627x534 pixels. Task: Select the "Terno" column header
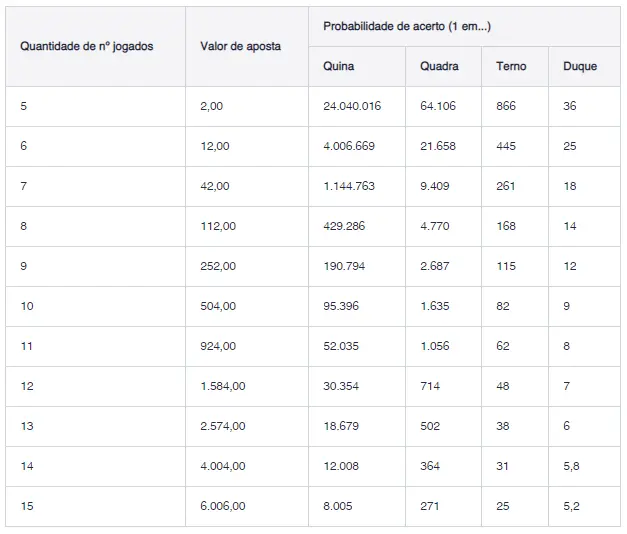click(x=511, y=66)
